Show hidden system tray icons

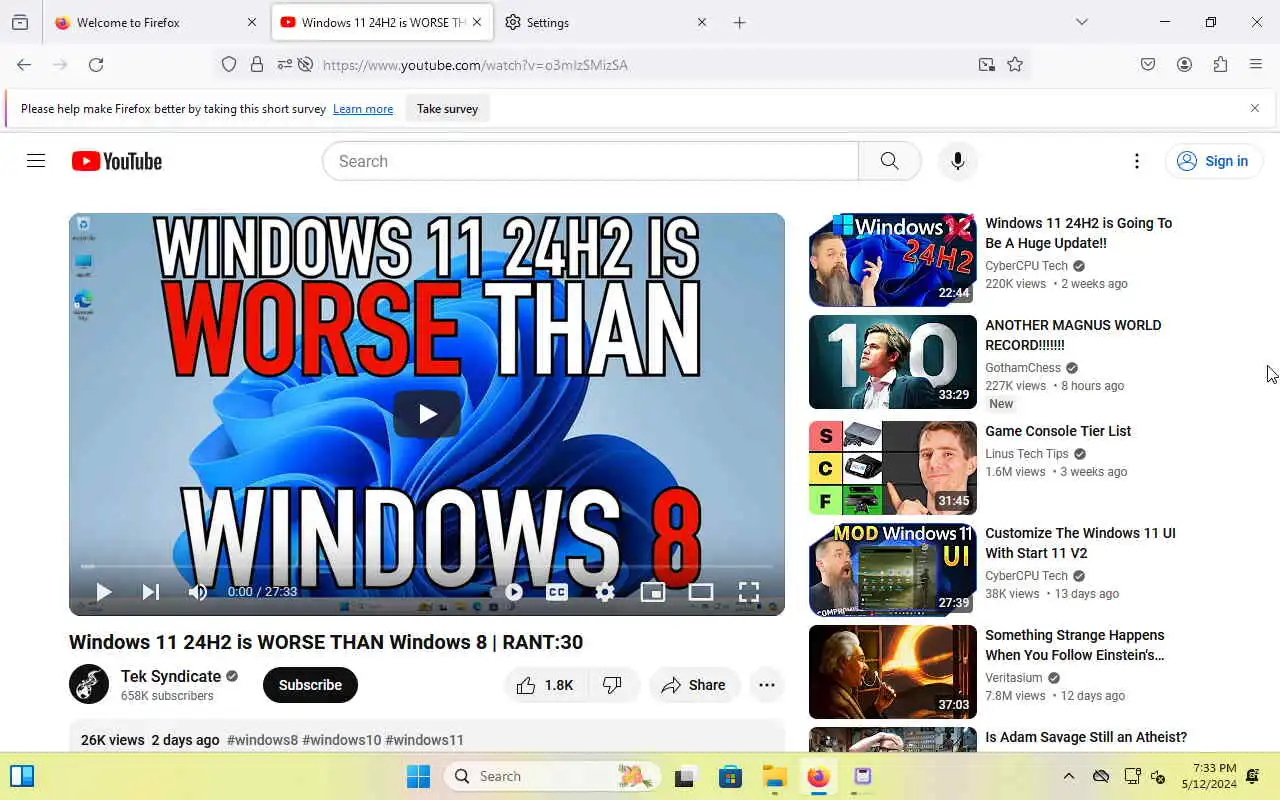[1068, 776]
